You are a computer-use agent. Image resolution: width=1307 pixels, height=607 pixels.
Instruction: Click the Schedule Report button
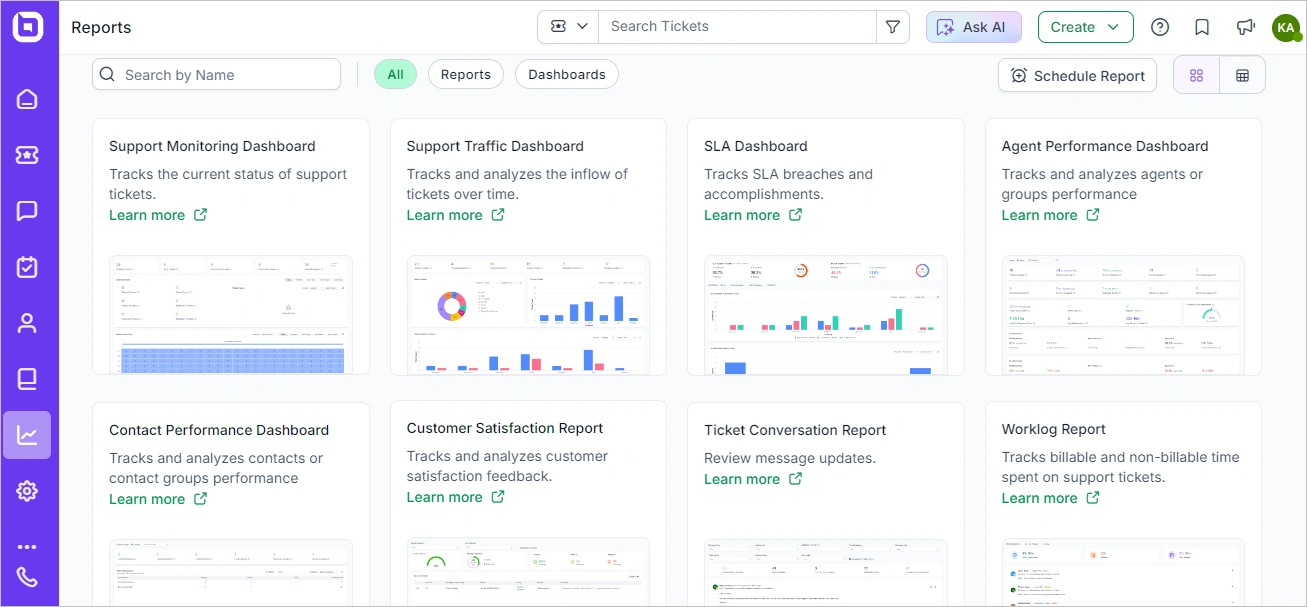[x=1077, y=75]
